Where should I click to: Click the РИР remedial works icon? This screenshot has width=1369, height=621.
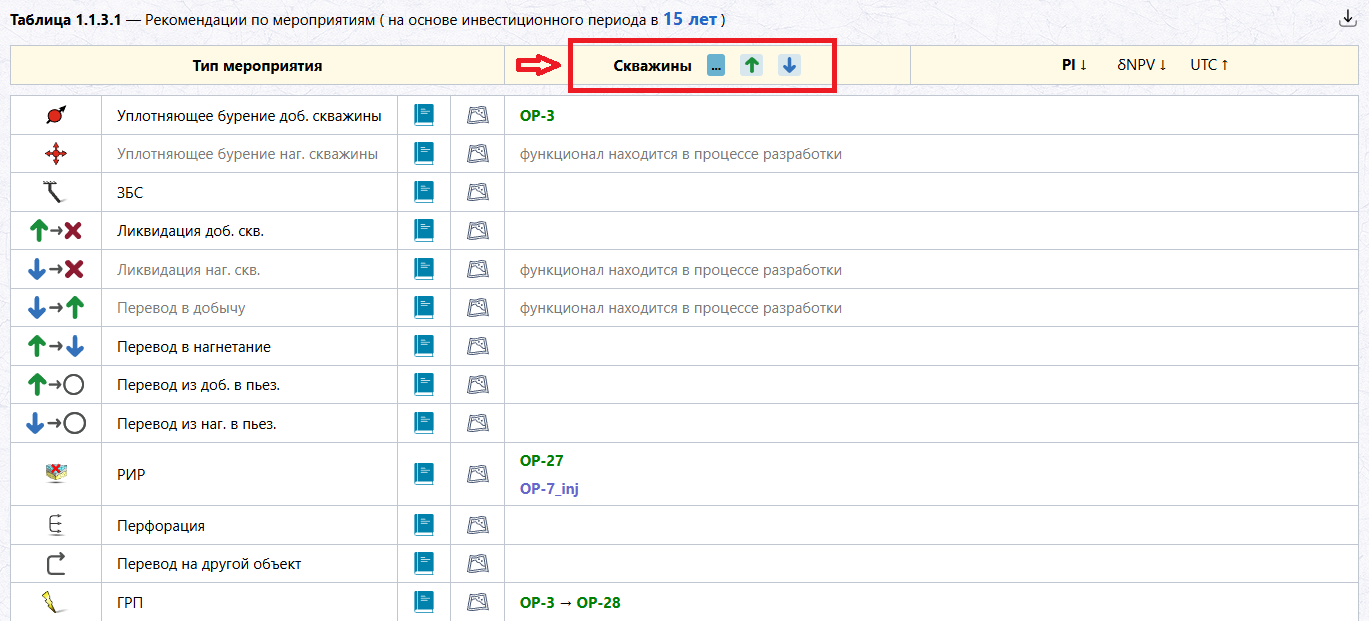pos(56,474)
